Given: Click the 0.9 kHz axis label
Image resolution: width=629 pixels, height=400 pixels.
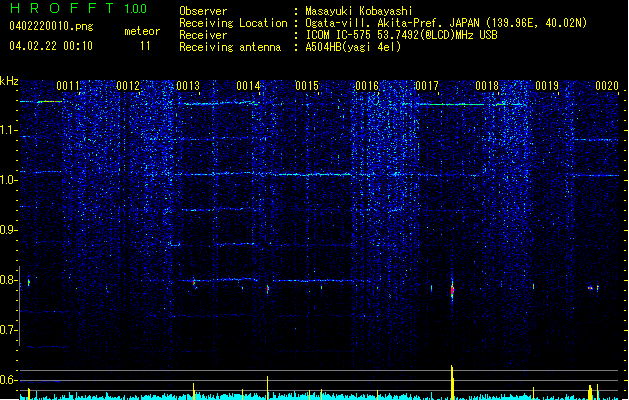Looking at the screenshot, I should click(x=8, y=230).
